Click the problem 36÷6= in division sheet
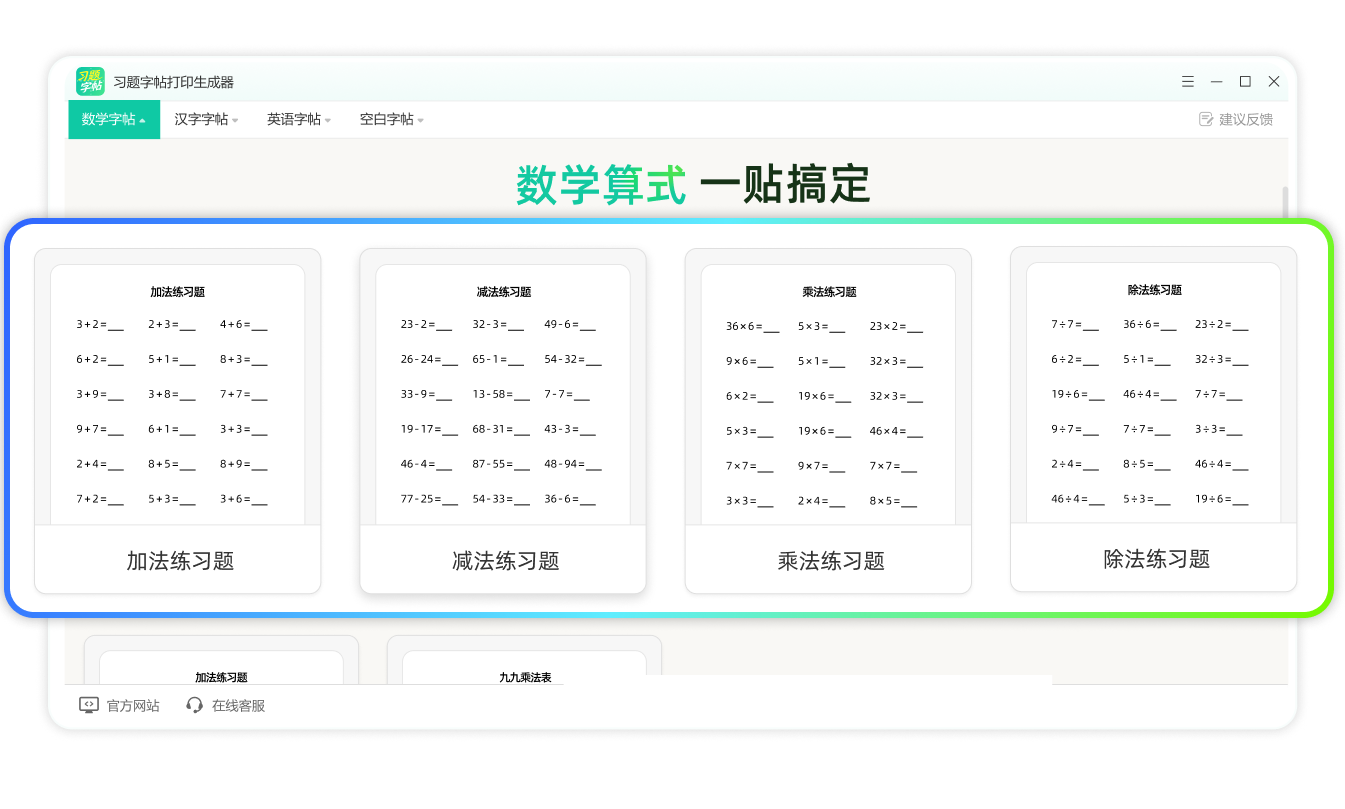 [x=1148, y=325]
